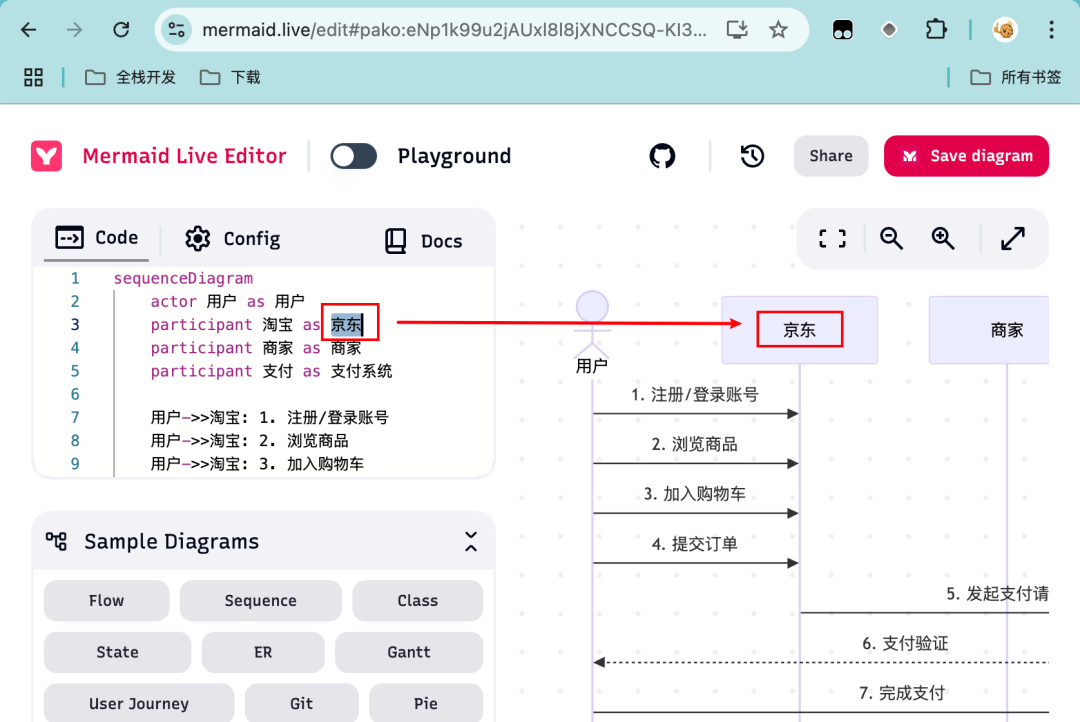Click the Share button
Screen dimensions: 1080x722
pos(831,156)
